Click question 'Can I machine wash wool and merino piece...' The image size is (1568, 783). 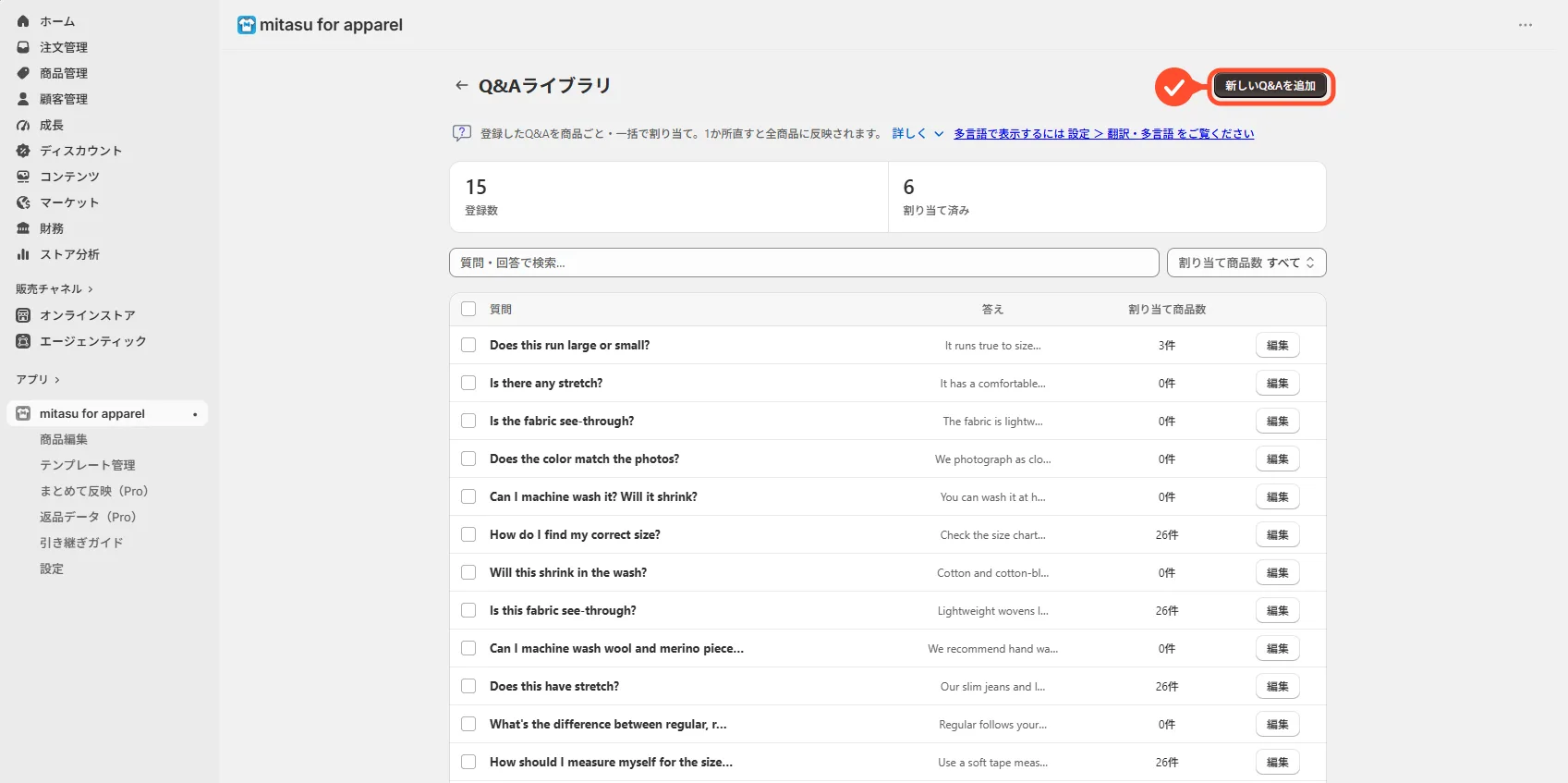[616, 648]
